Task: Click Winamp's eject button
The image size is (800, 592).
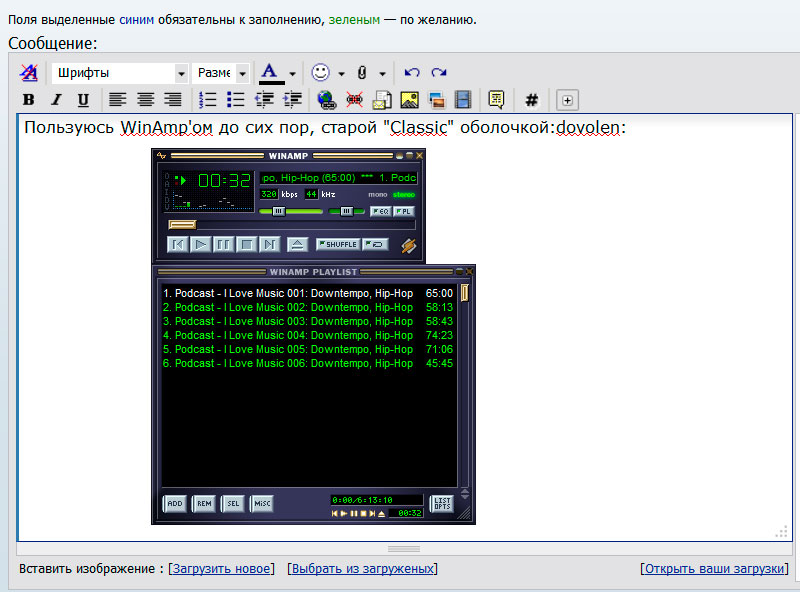Action: (x=297, y=245)
